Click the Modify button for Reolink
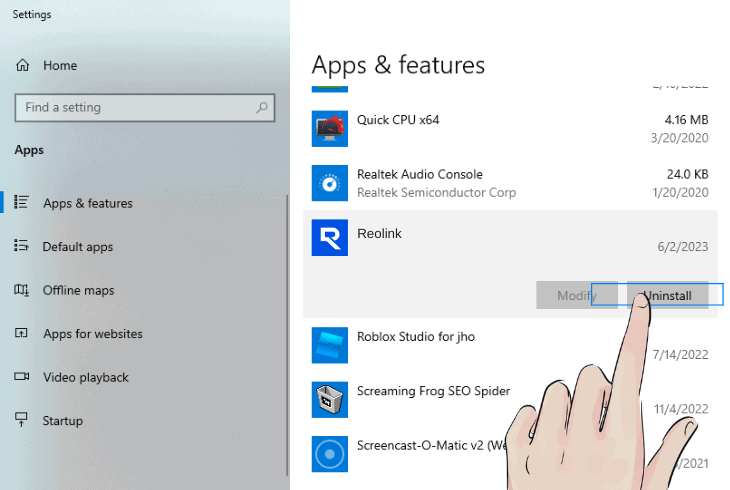730x490 pixels. coord(577,295)
